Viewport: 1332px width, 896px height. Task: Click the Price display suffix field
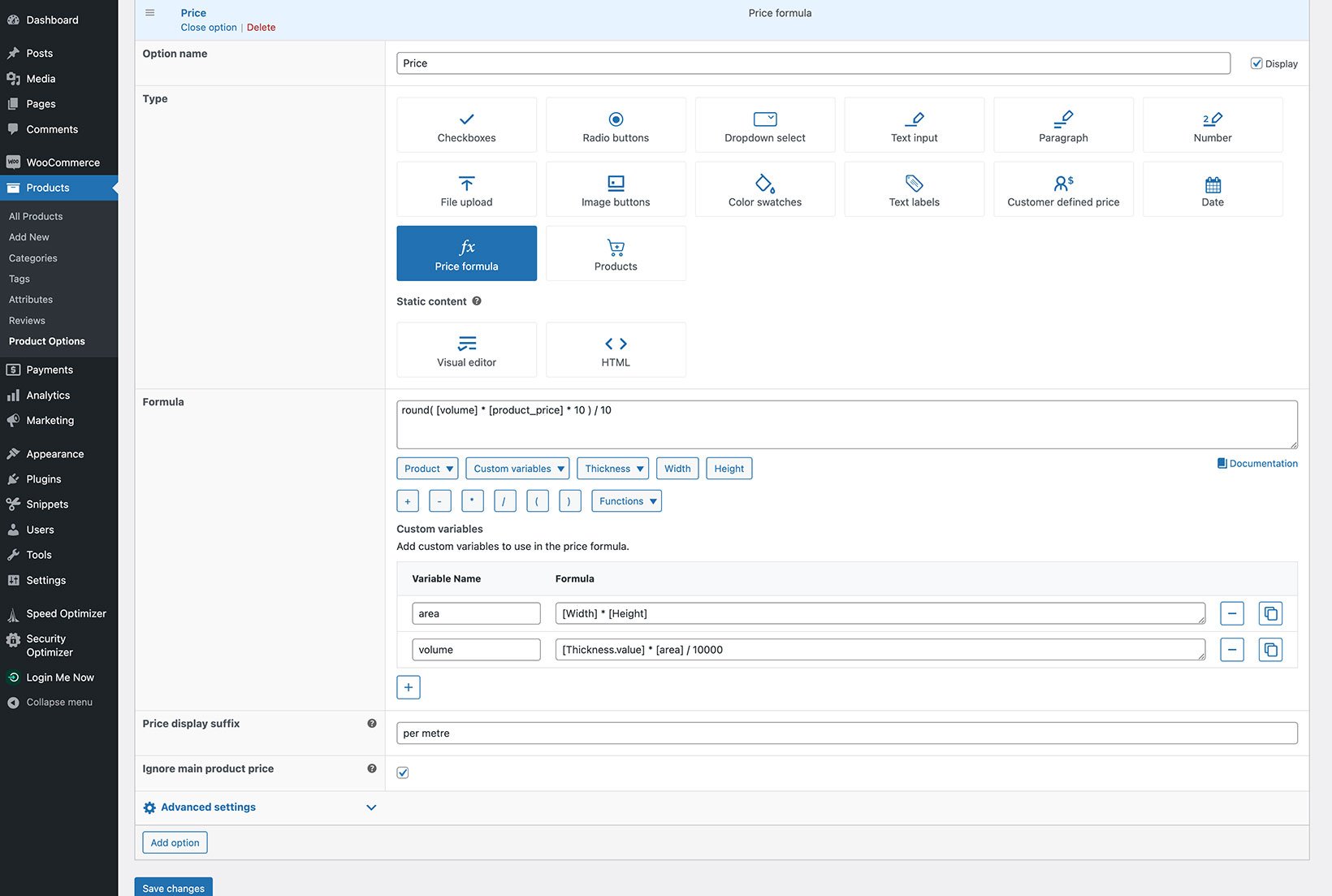coord(846,734)
